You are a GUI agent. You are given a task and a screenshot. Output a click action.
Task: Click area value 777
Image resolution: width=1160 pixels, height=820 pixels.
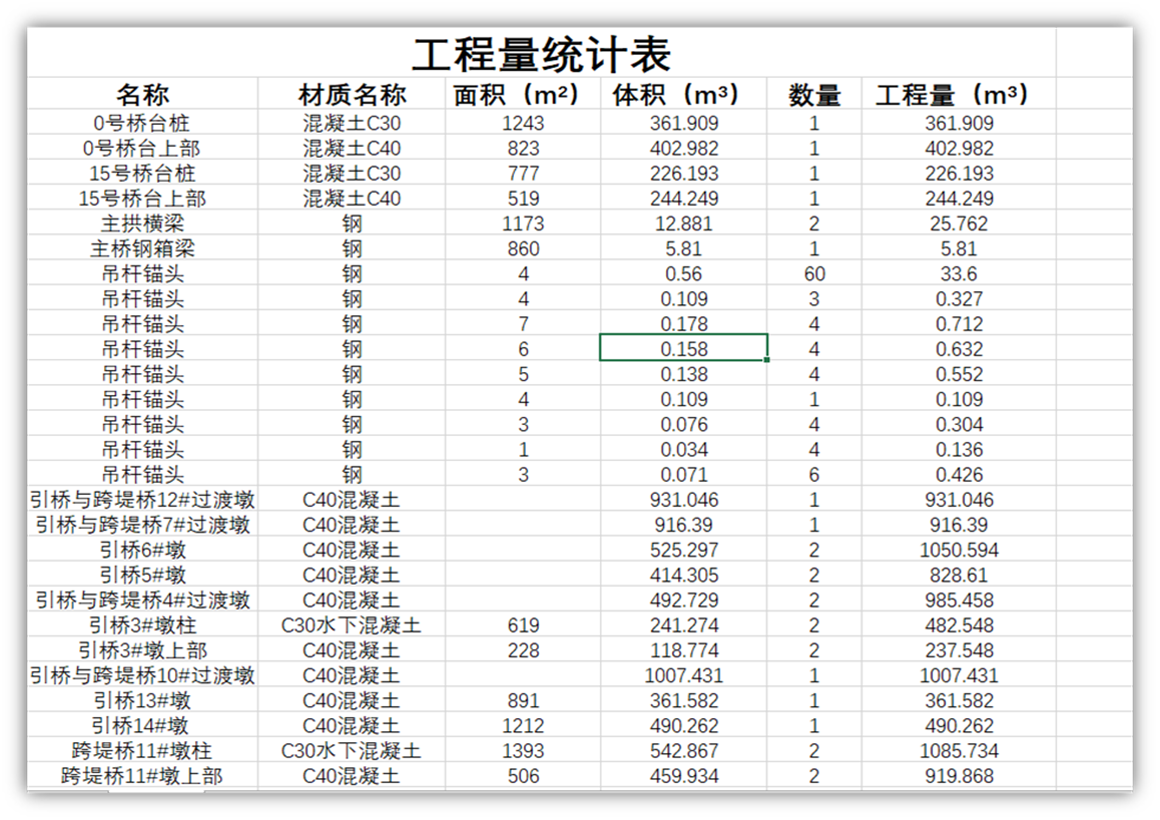click(x=523, y=173)
